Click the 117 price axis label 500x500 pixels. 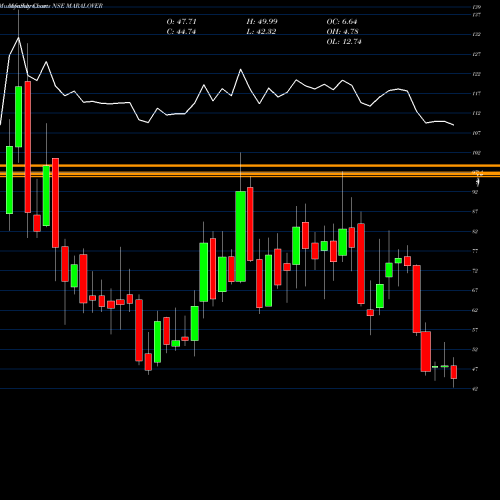click(477, 94)
